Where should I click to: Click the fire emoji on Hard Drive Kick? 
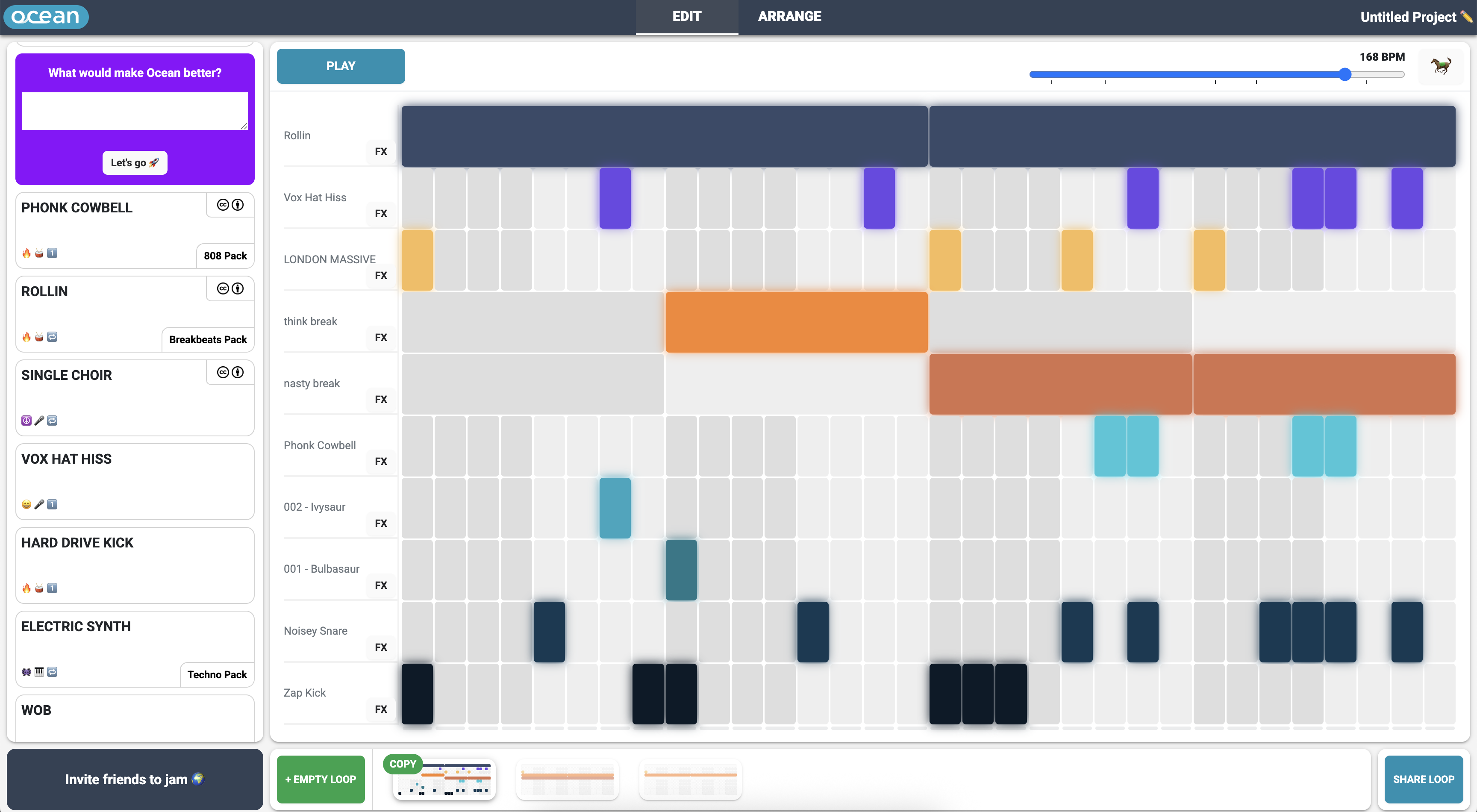coord(26,588)
